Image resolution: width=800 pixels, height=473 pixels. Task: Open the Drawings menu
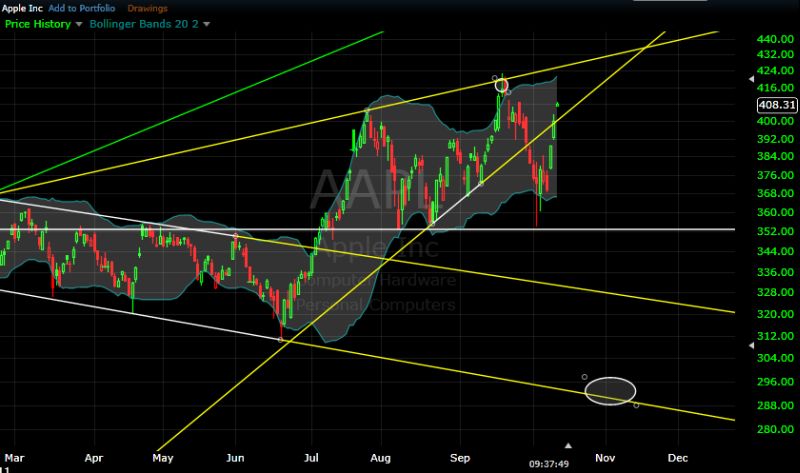click(x=147, y=8)
